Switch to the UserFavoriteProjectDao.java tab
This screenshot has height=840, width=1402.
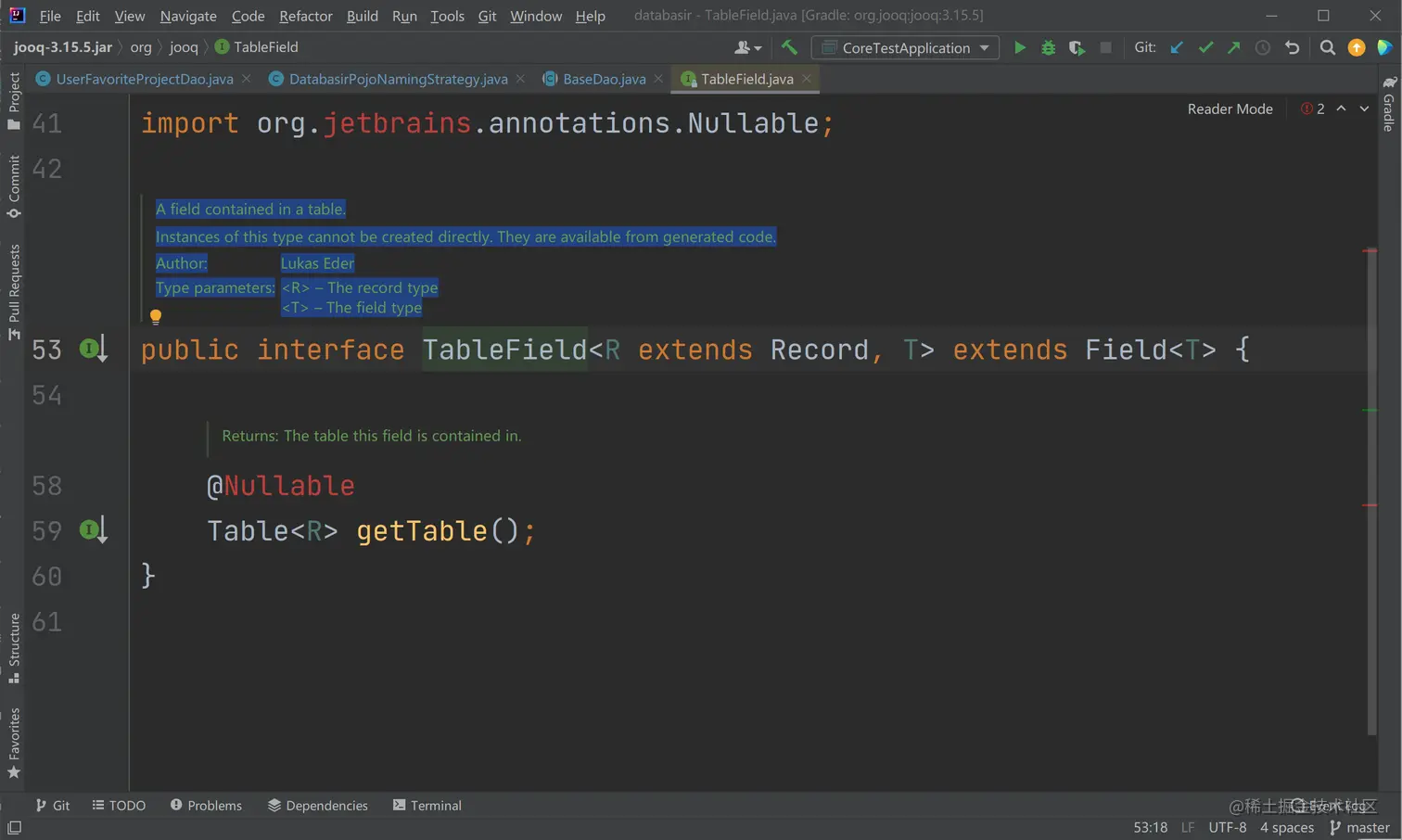pyautogui.click(x=144, y=79)
